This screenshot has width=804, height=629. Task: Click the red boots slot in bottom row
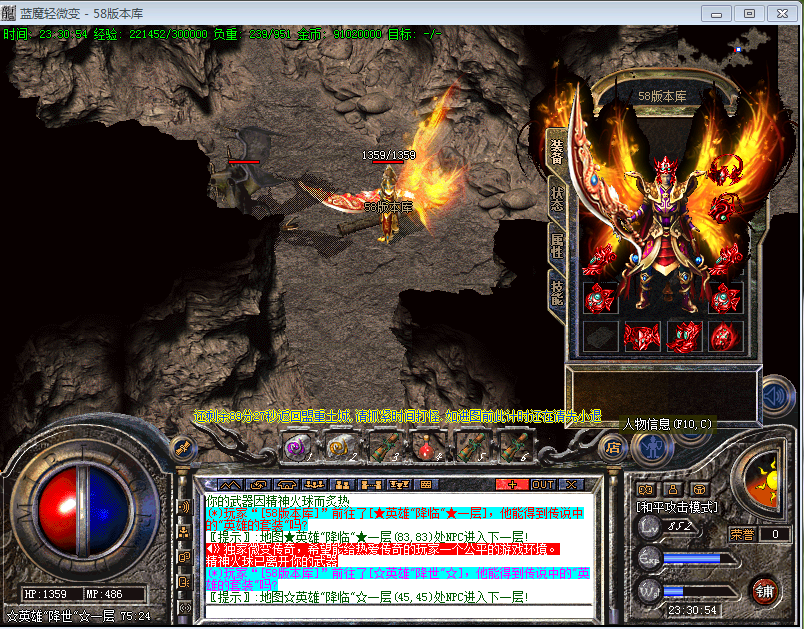point(684,337)
